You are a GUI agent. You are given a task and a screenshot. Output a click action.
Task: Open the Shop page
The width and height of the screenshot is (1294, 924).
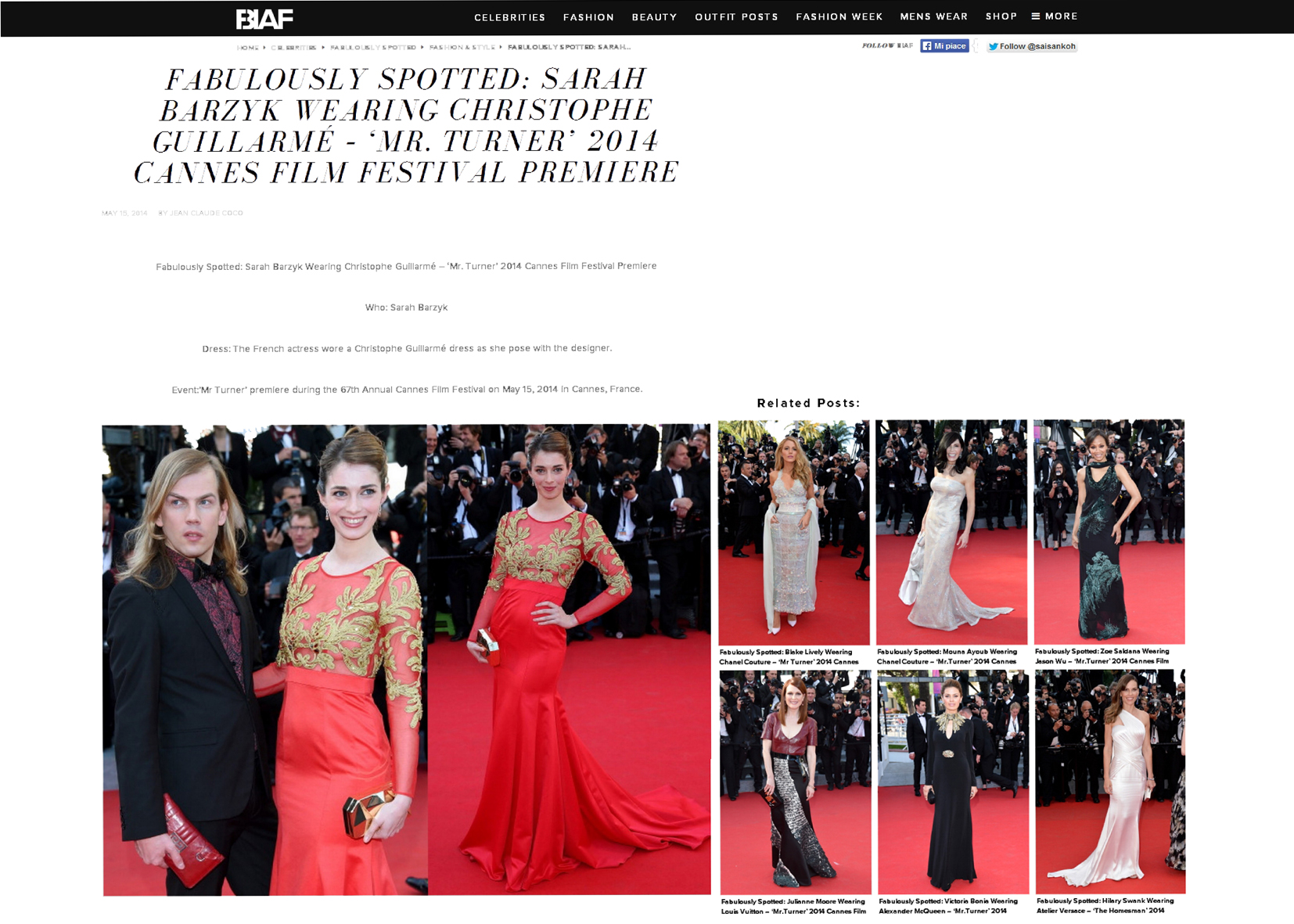1001,16
